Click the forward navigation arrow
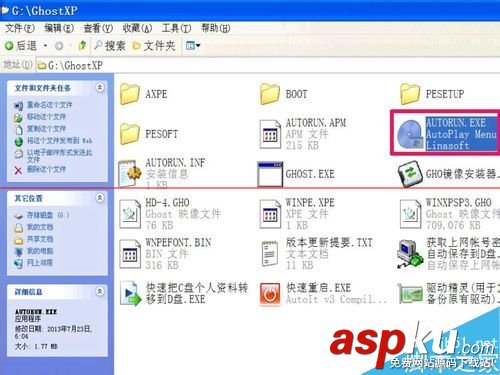500x375 pixels. coord(59,46)
